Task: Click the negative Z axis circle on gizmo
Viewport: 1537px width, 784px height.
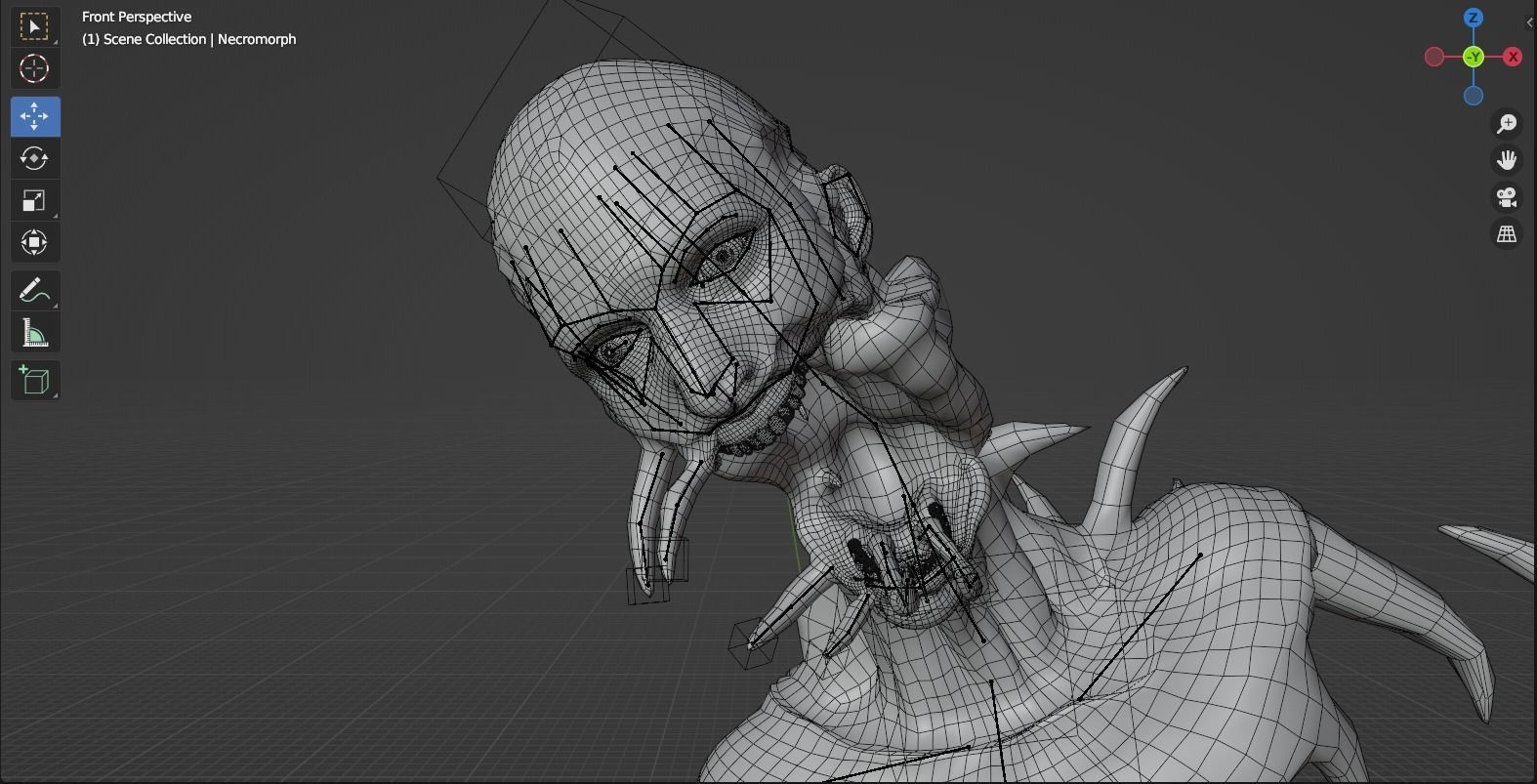Action: 1474,96
